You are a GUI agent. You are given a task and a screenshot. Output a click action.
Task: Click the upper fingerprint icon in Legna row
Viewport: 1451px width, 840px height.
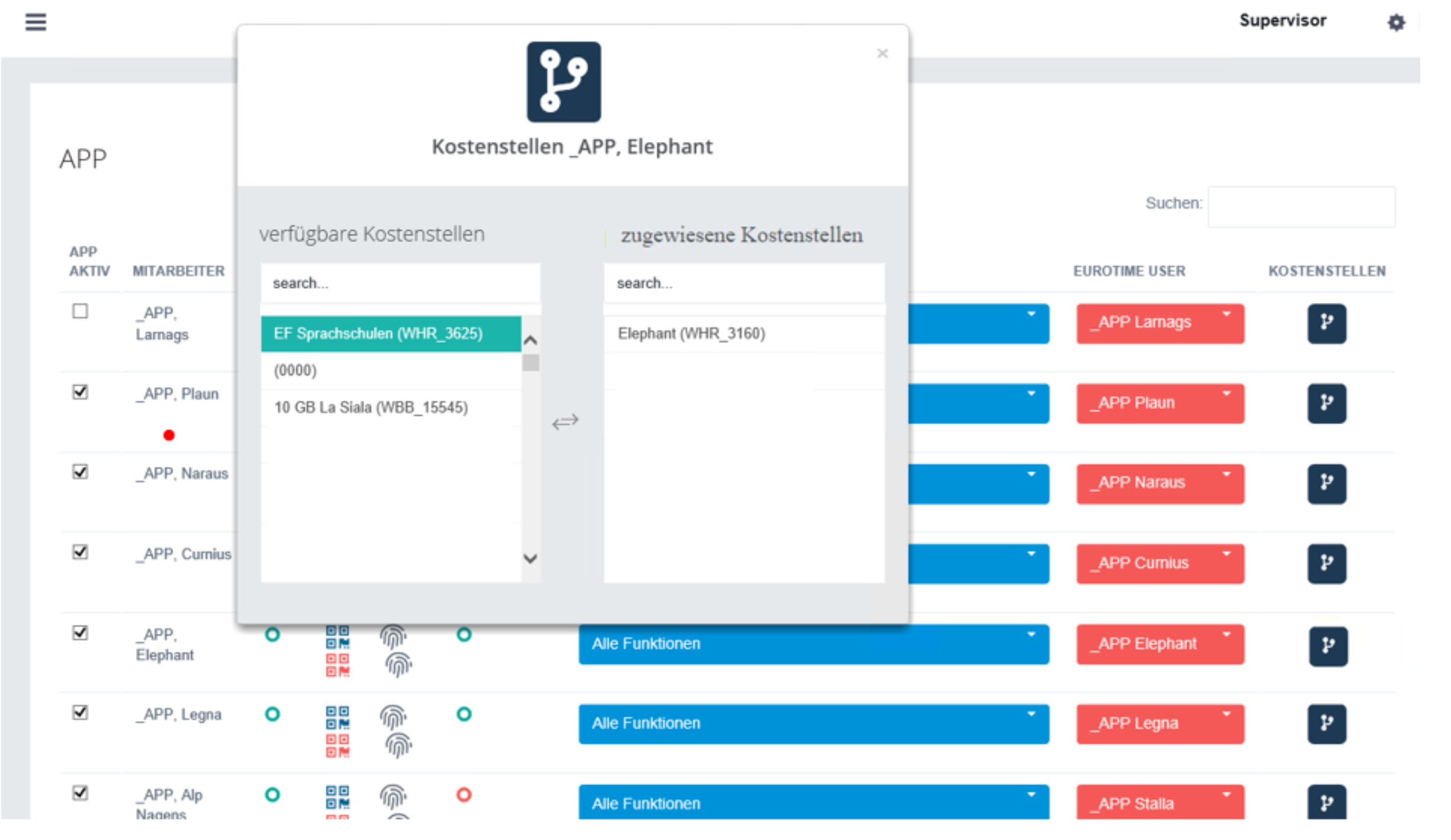(x=392, y=717)
